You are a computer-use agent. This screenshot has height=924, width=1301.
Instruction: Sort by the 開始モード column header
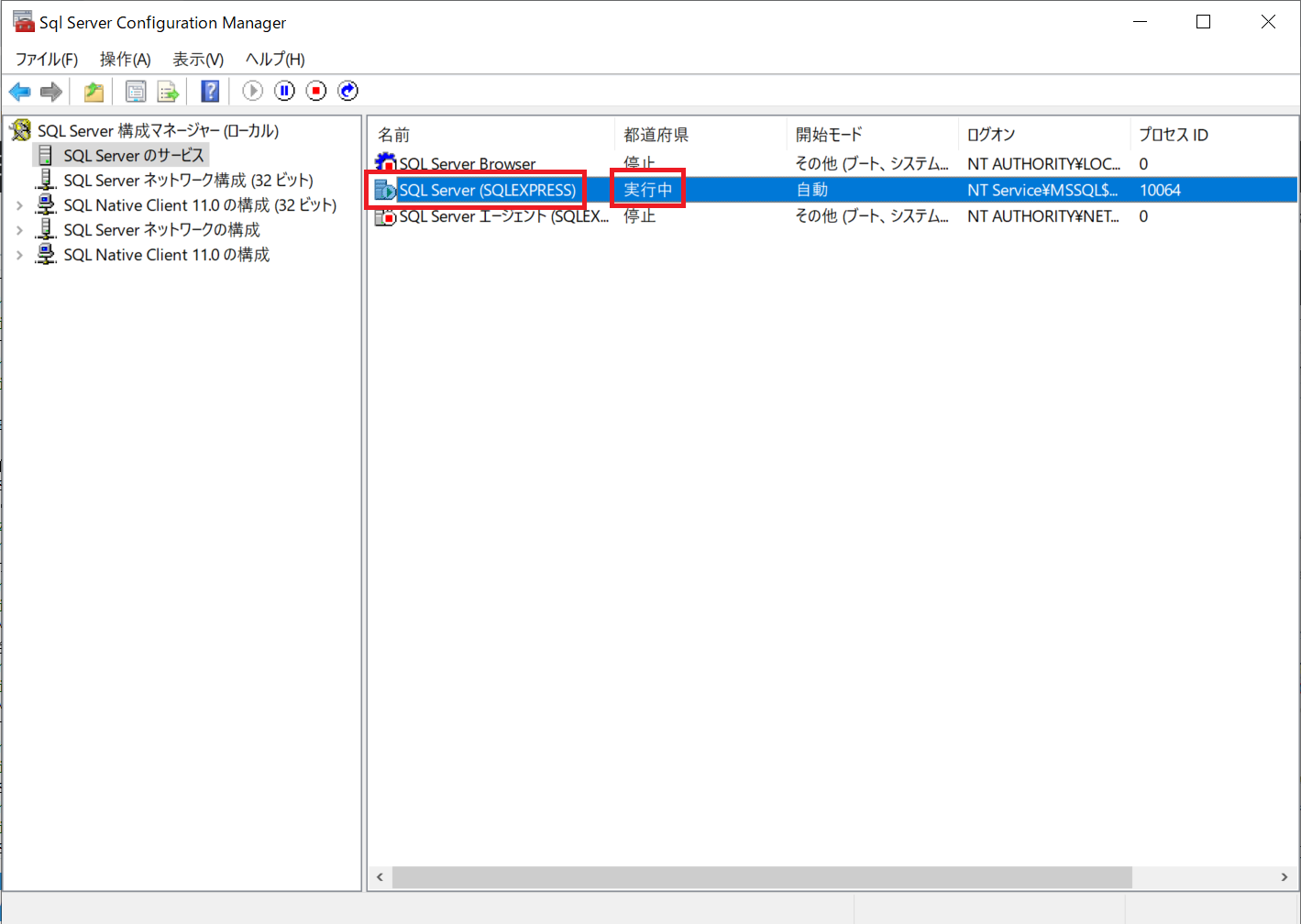tap(872, 135)
